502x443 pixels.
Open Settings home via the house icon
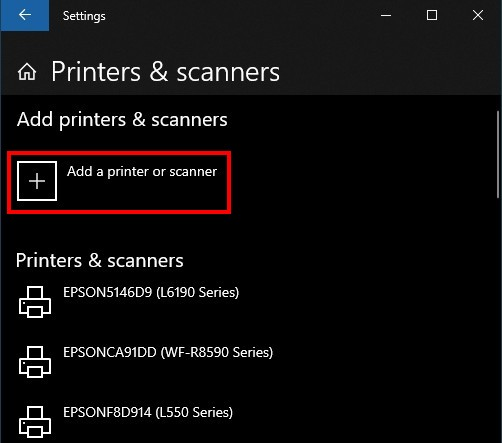27,72
